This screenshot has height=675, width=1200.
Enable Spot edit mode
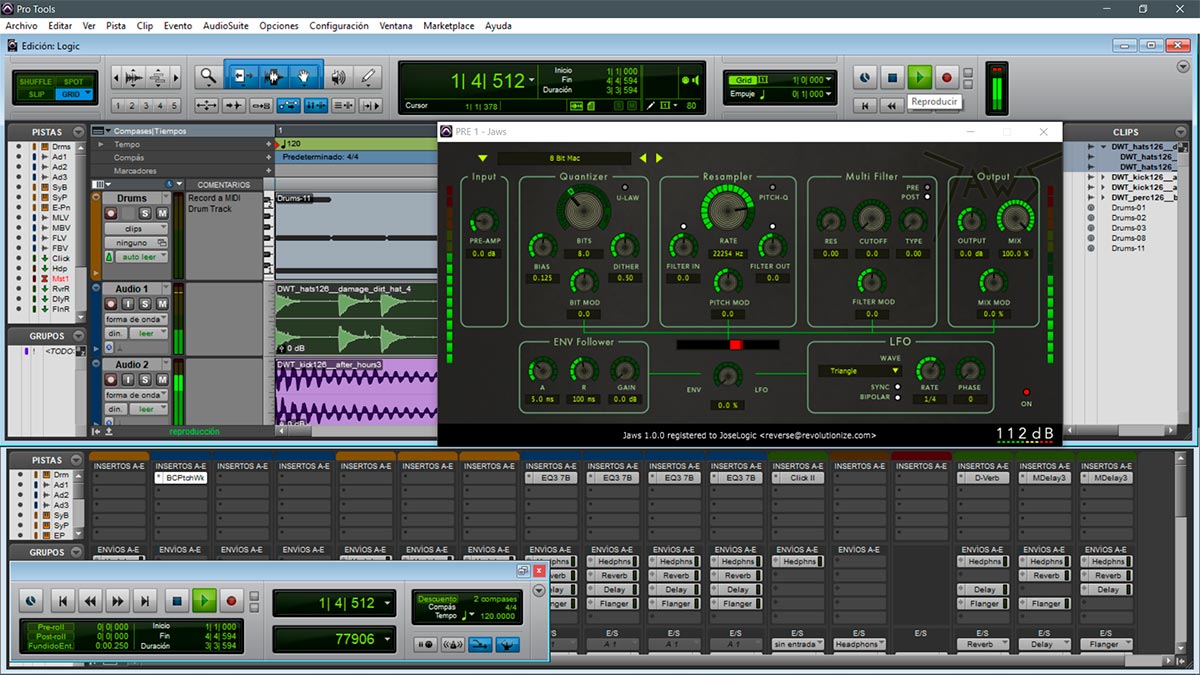coord(74,81)
